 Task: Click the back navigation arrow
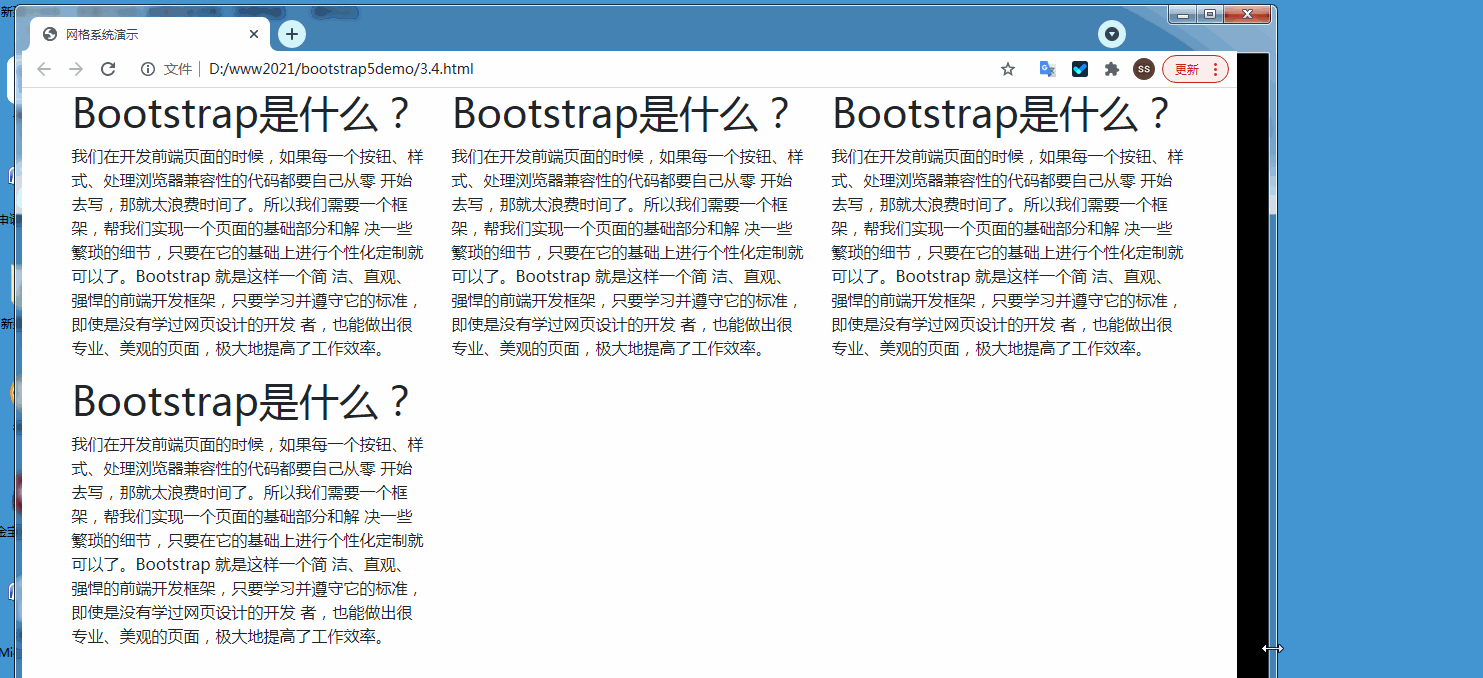tap(43, 68)
